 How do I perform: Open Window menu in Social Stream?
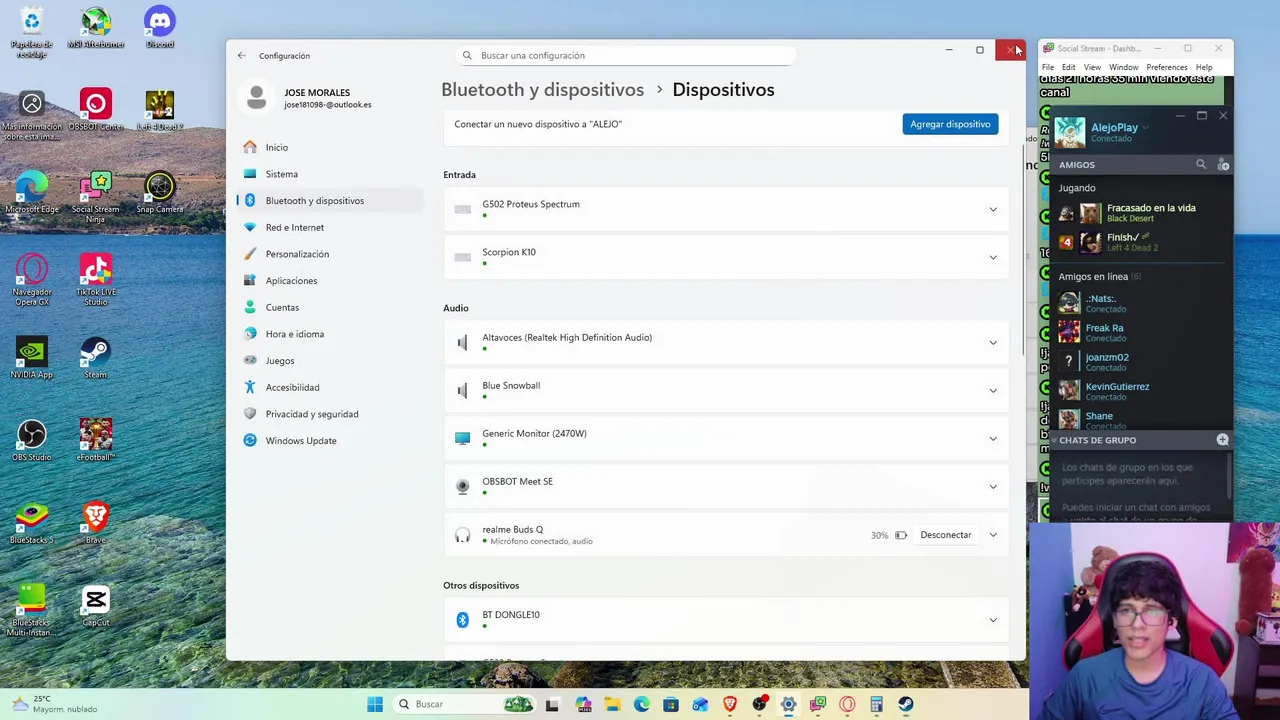pos(1123,67)
